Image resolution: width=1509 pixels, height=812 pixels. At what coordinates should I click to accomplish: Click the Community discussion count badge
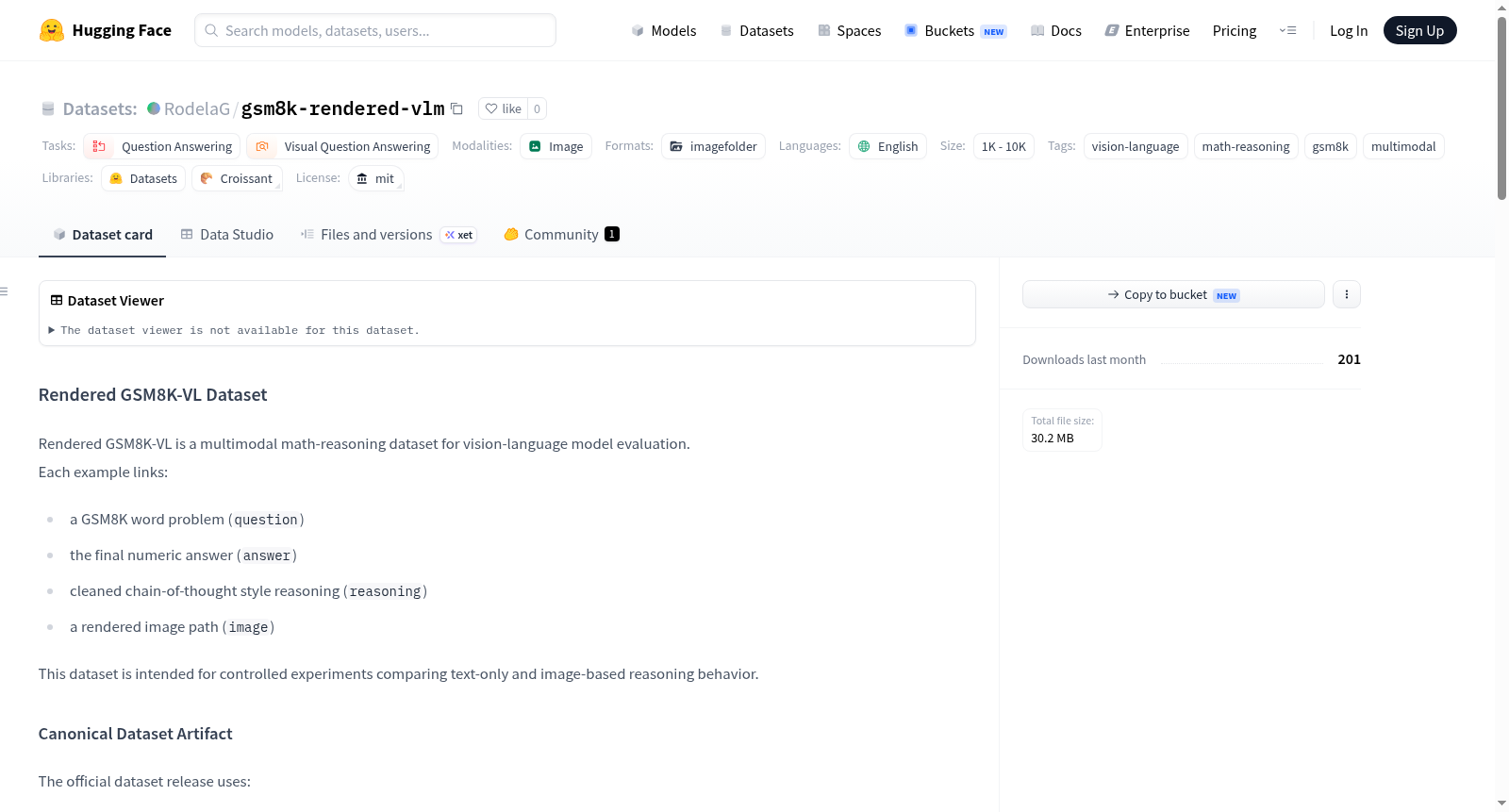[612, 234]
